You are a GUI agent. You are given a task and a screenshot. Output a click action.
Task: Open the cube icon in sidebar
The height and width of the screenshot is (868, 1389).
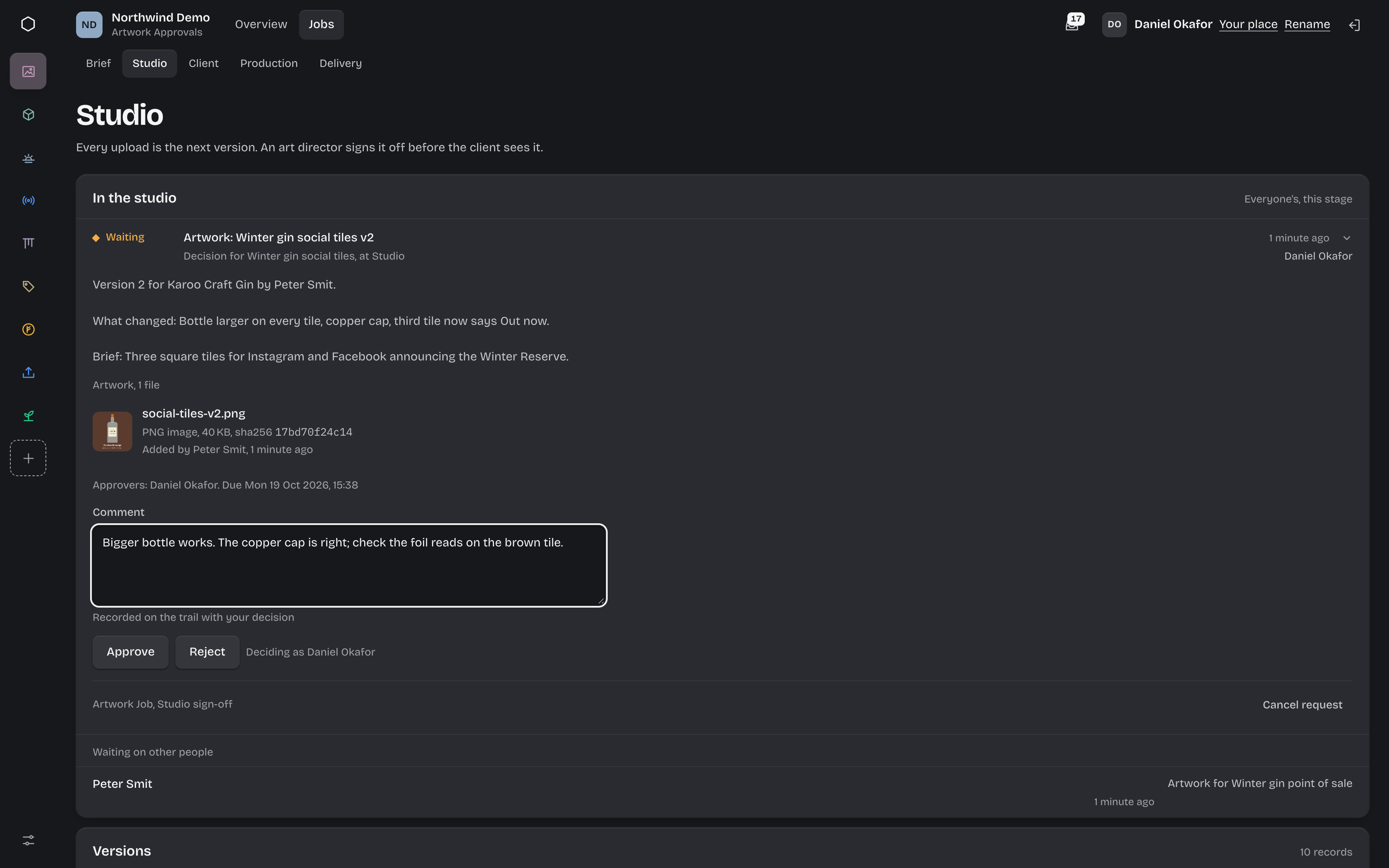click(28, 114)
